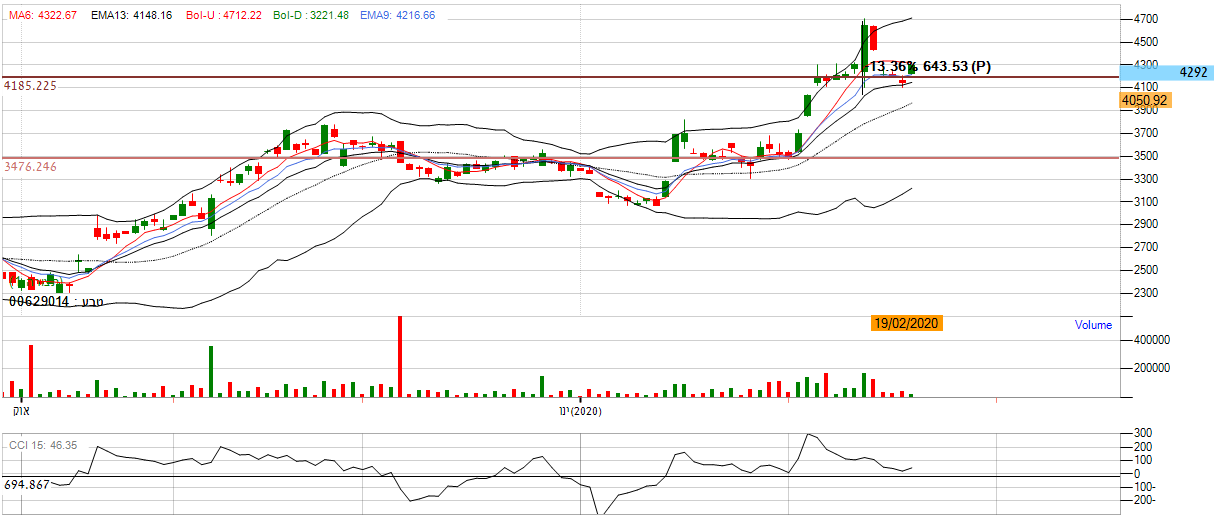The height and width of the screenshot is (526, 1214).
Task: Click the 694.867 label in CCI panel
Action: coord(27,484)
